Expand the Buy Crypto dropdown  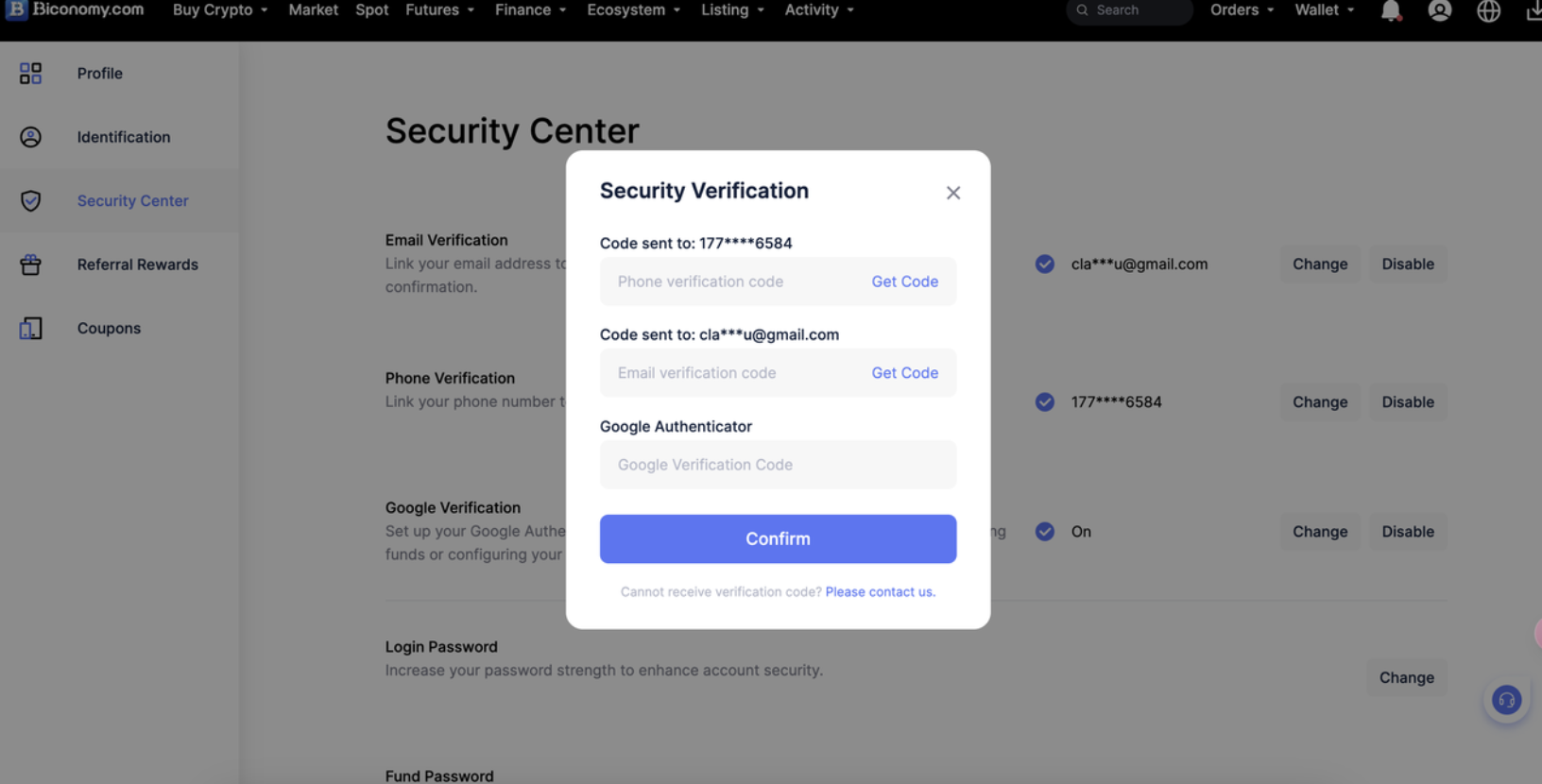[x=220, y=10]
